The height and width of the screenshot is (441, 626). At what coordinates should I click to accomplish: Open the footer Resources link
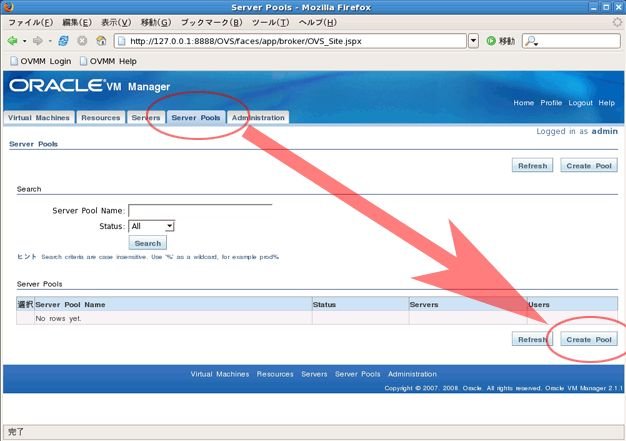(x=275, y=374)
